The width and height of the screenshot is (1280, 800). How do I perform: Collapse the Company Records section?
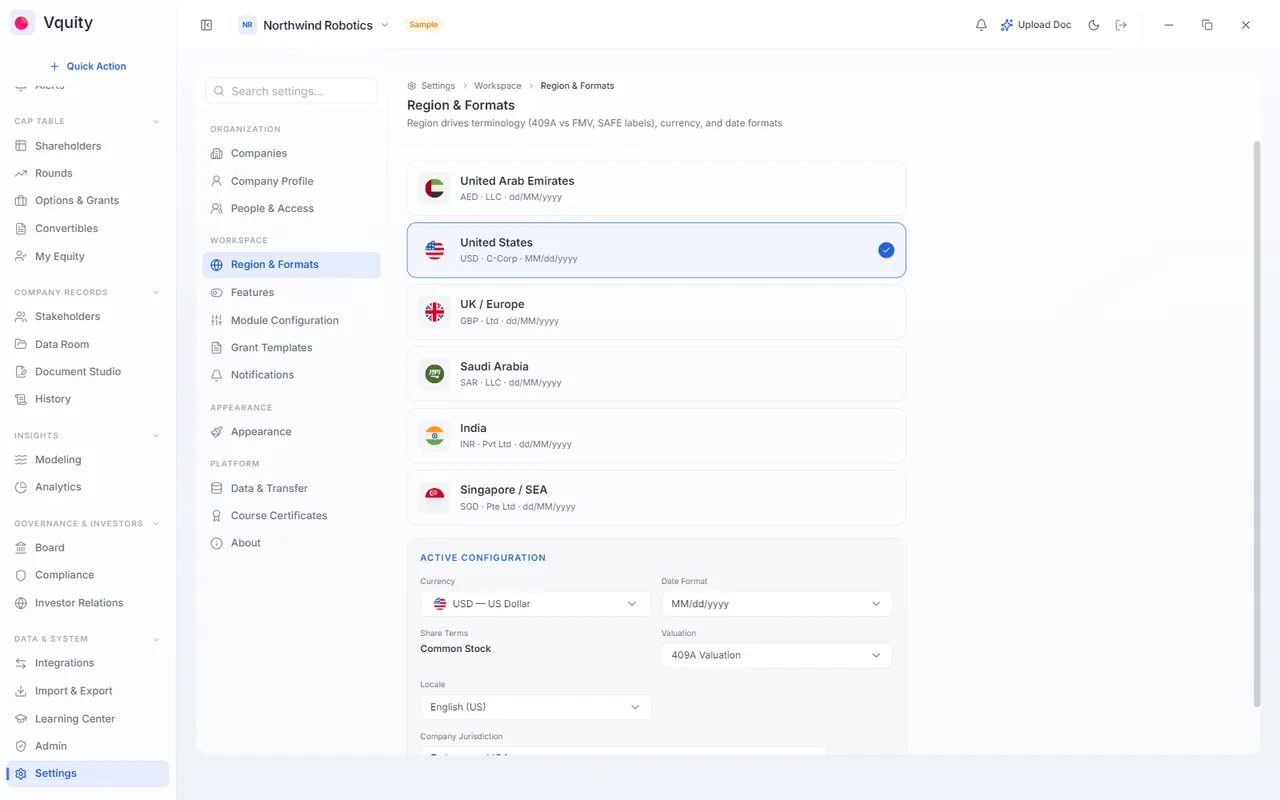[x=156, y=292]
